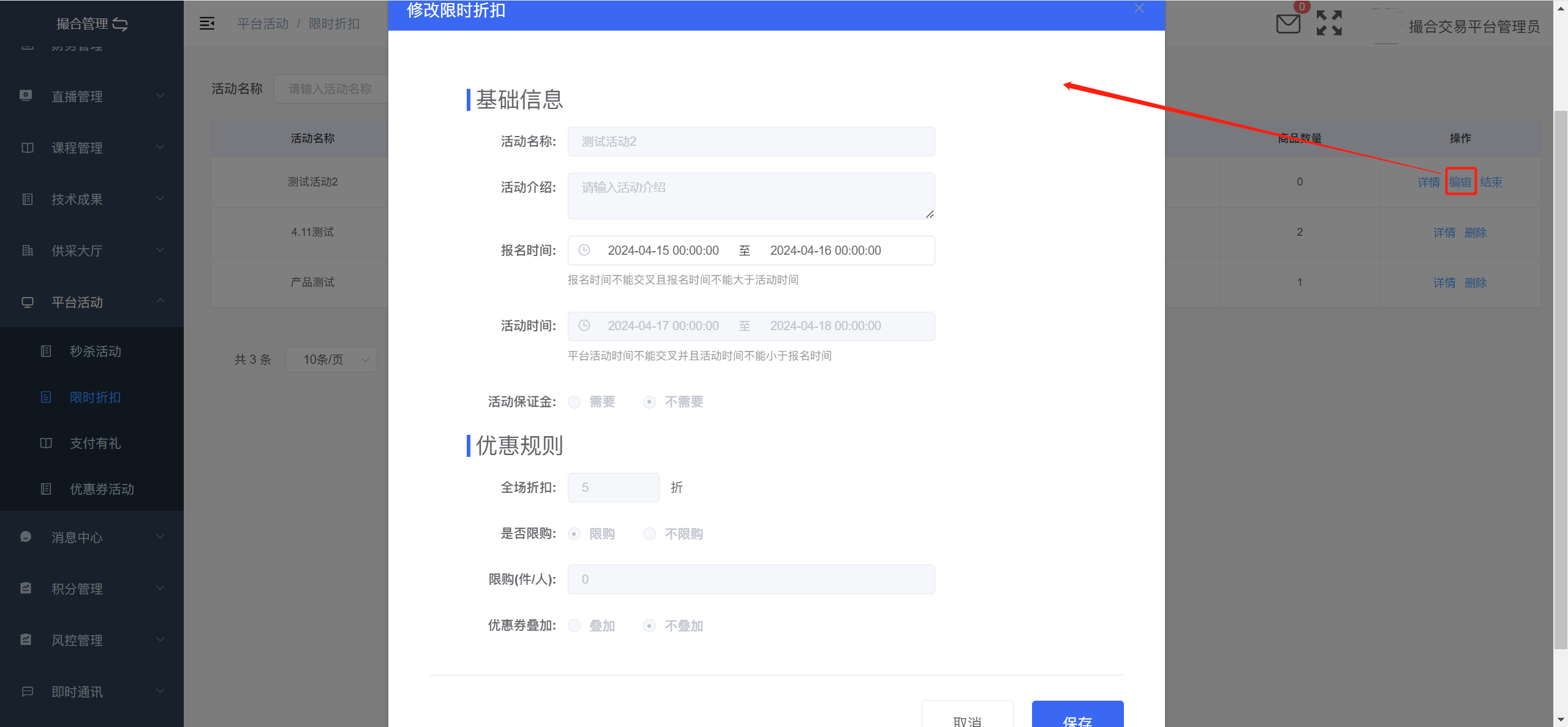
Task: Collapse the 平台活动 menu chevron
Action: coord(160,301)
